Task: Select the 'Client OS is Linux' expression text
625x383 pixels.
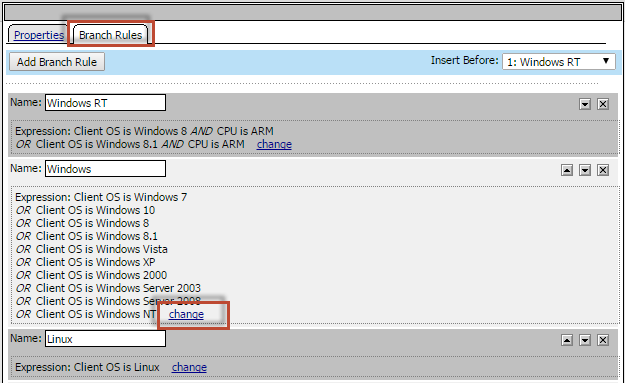Action: (x=117, y=367)
